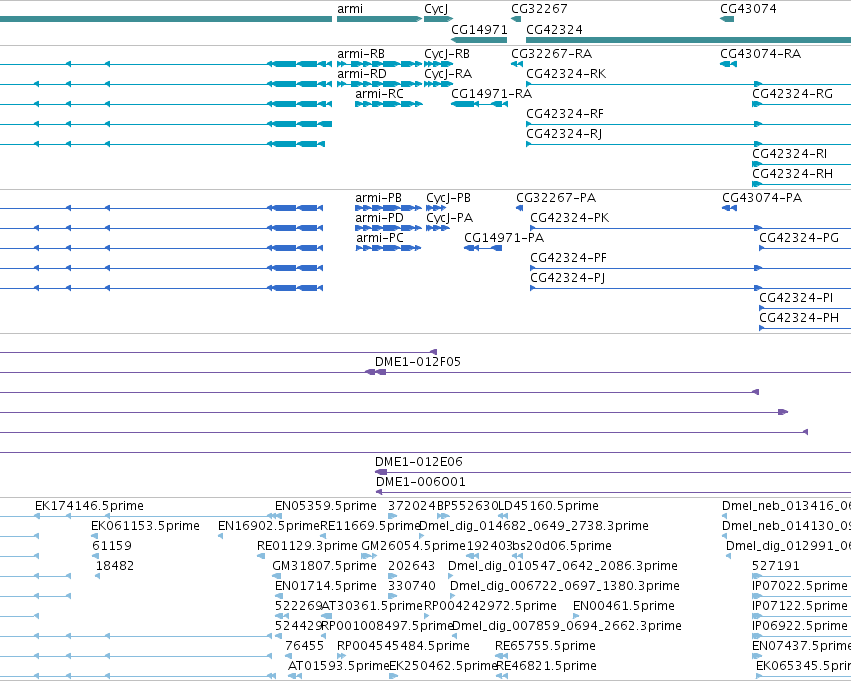Screen dimensions: 851x681
Task: Click the CG32267 gene label
Action: (539, 9)
